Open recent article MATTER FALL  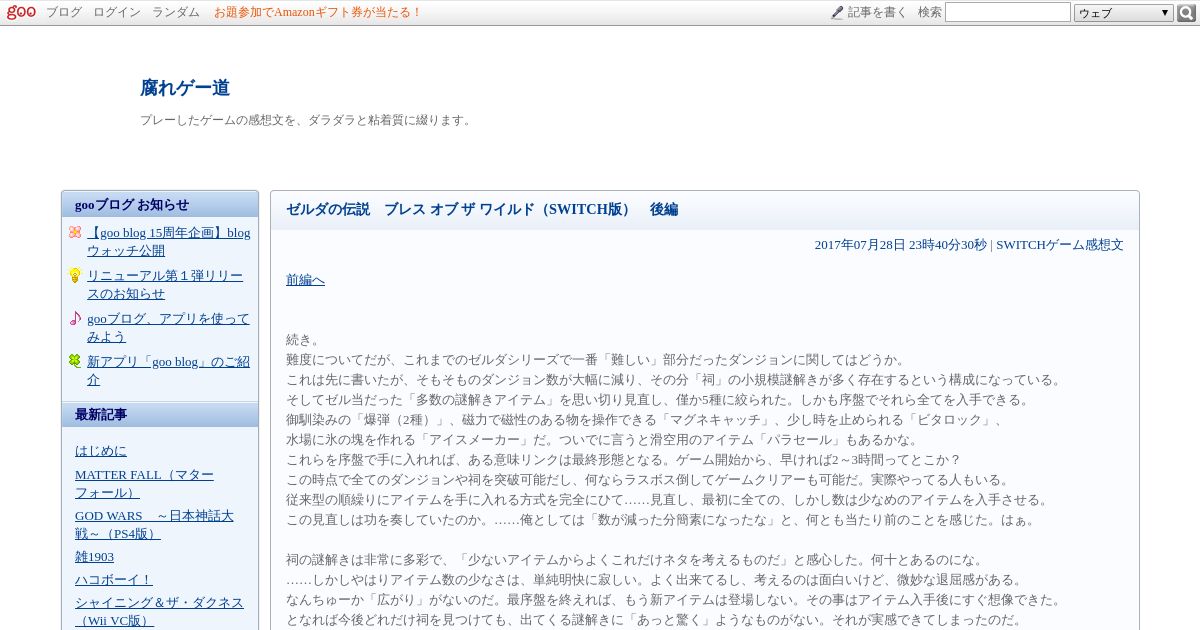click(144, 483)
